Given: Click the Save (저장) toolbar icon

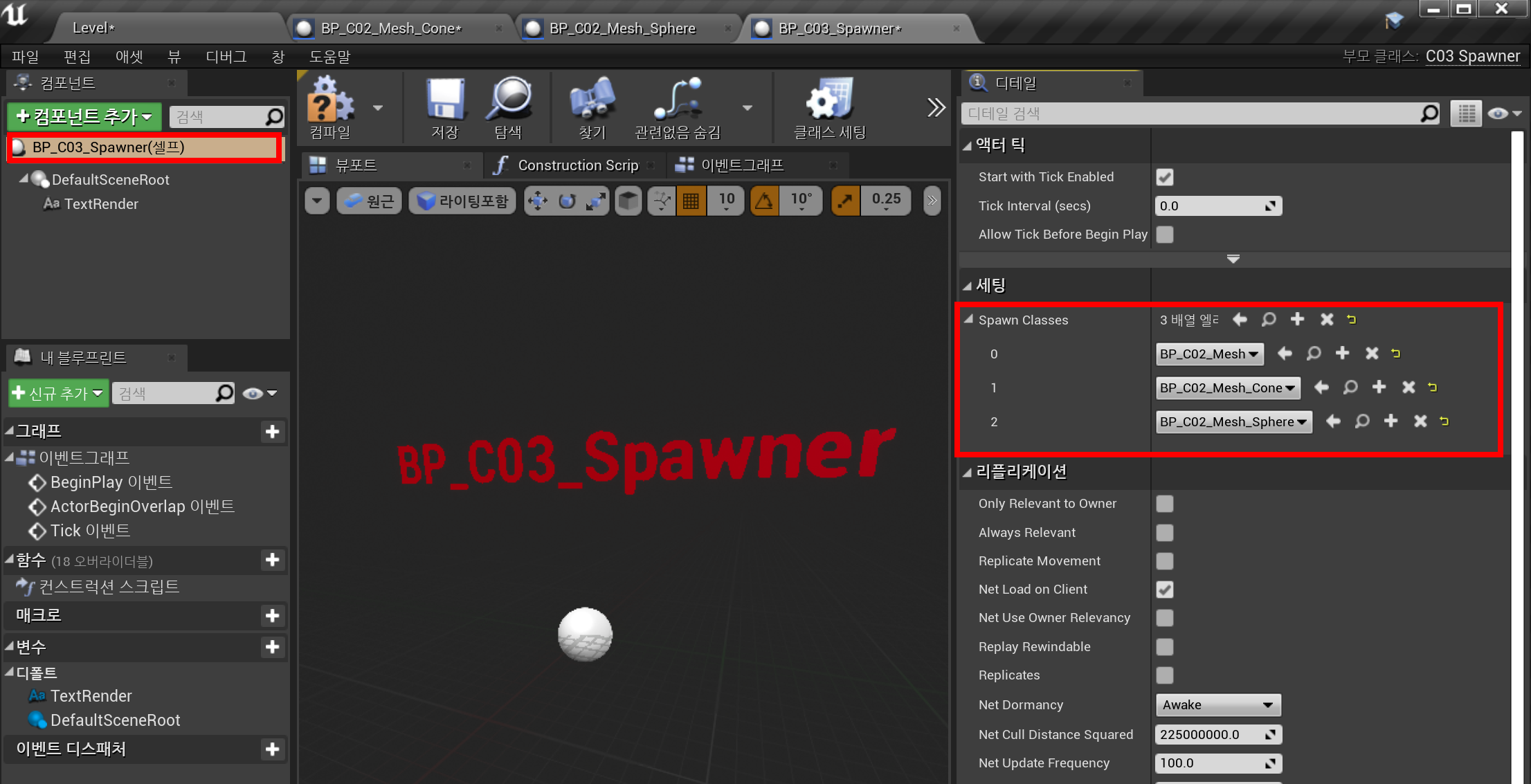Looking at the screenshot, I should coord(444,101).
